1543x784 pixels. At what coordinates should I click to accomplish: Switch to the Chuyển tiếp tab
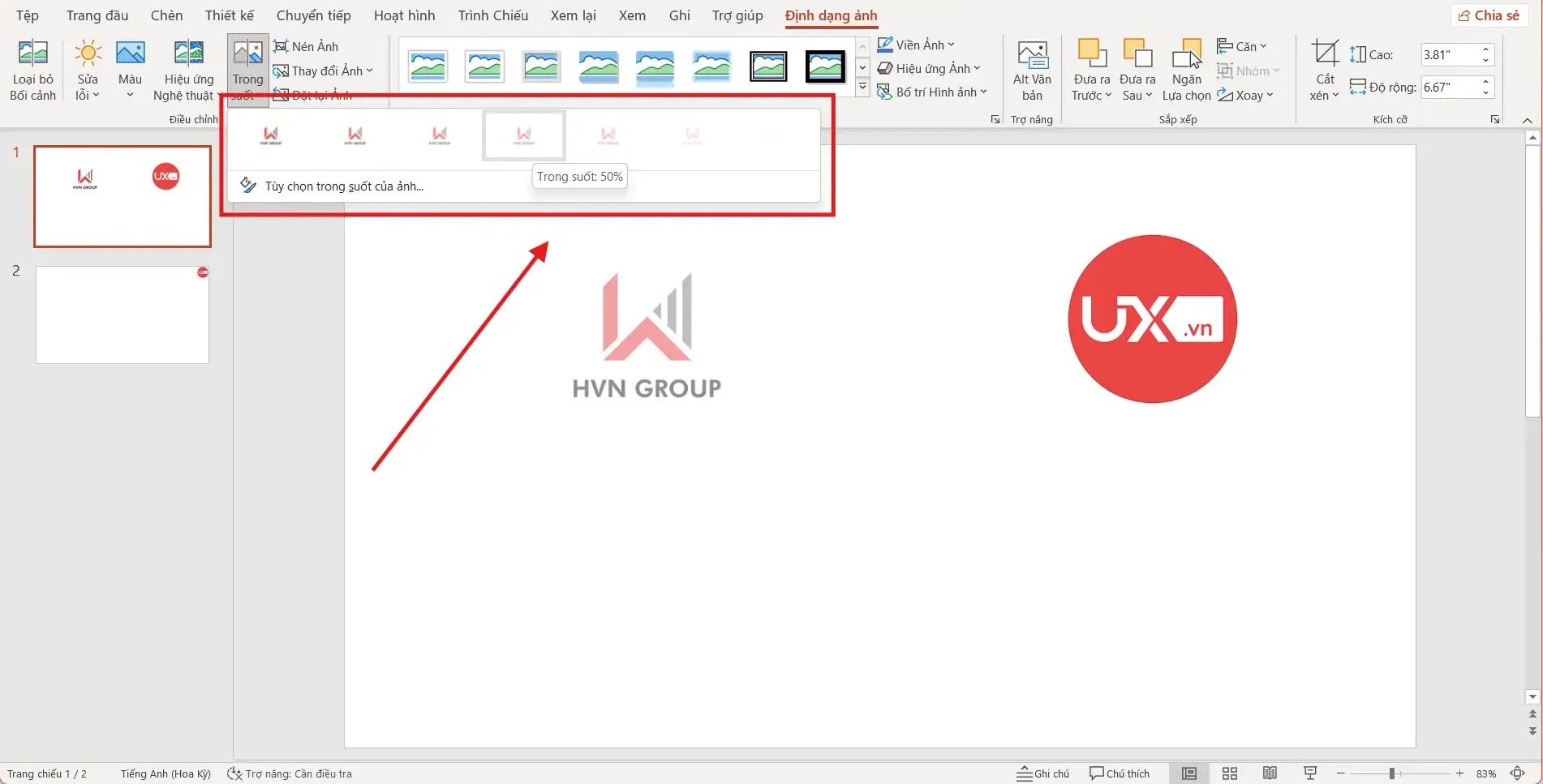(314, 15)
